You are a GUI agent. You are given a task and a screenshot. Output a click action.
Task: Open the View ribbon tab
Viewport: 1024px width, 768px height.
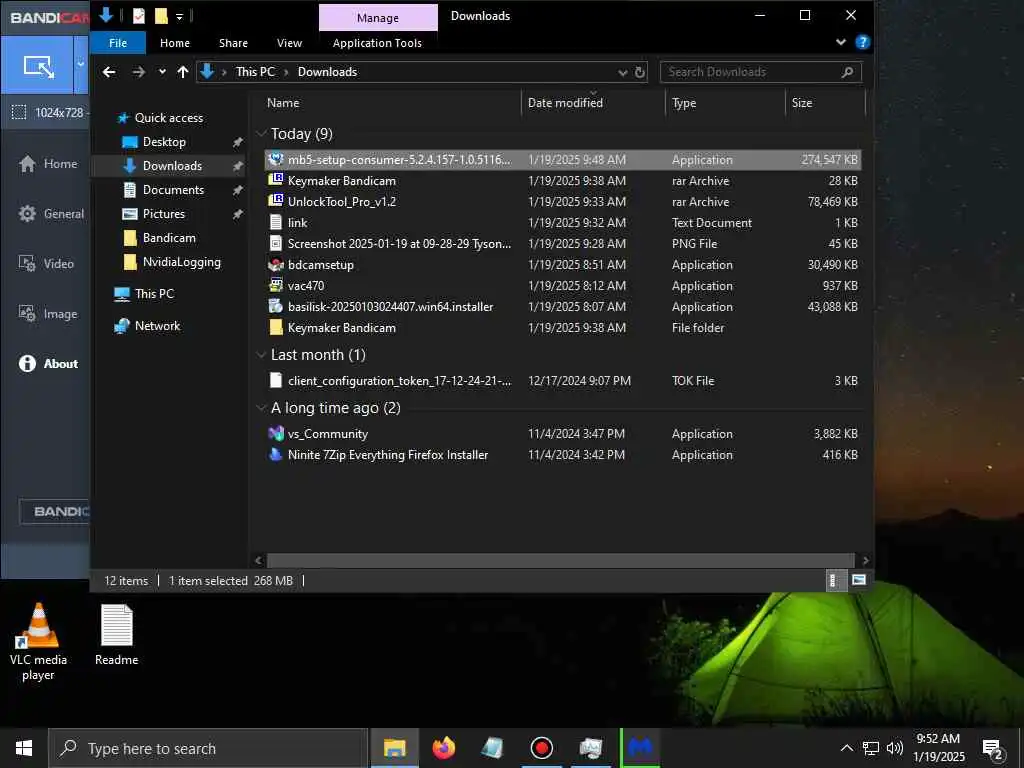tap(289, 43)
